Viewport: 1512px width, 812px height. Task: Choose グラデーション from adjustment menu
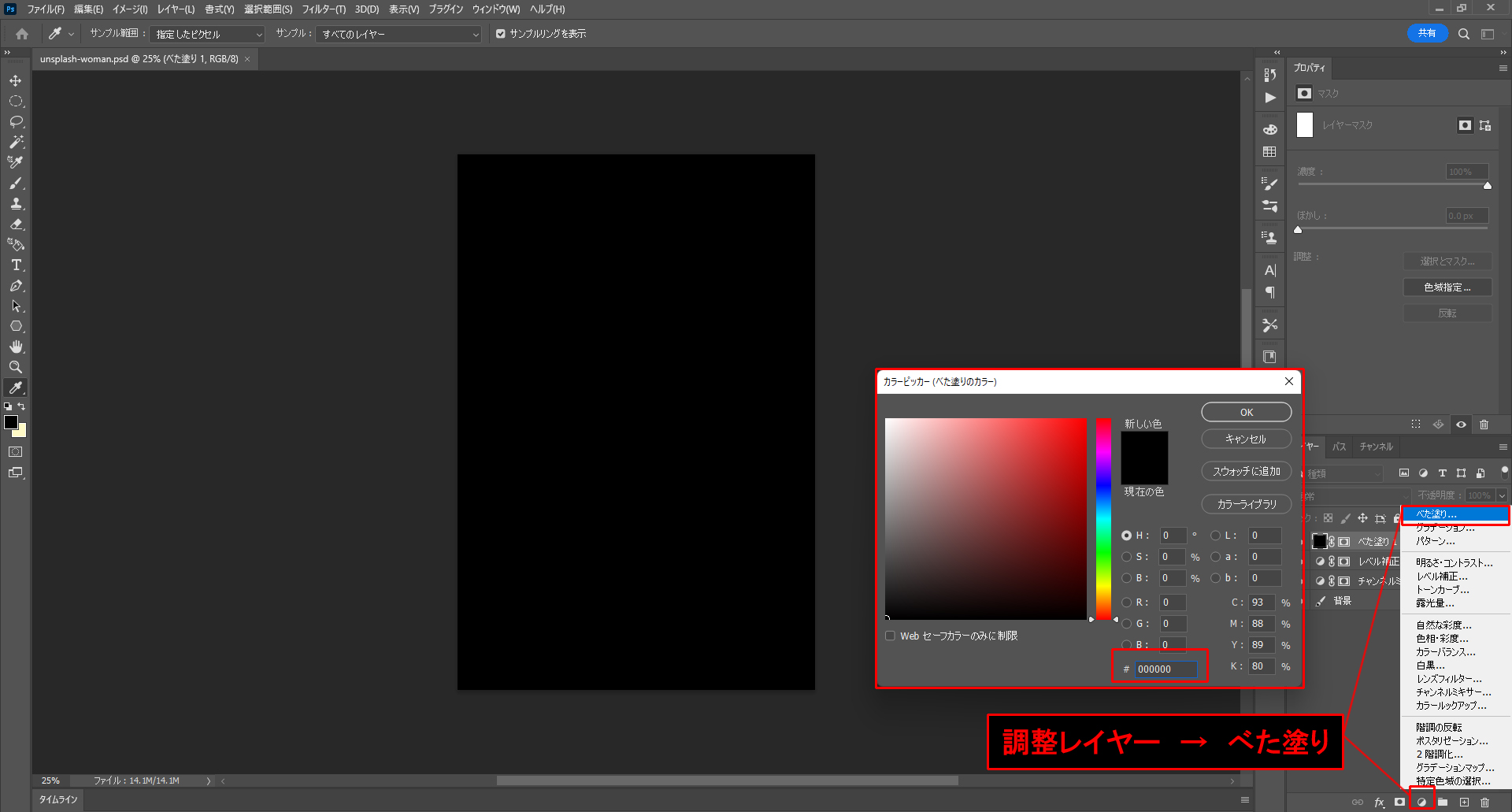point(1444,528)
